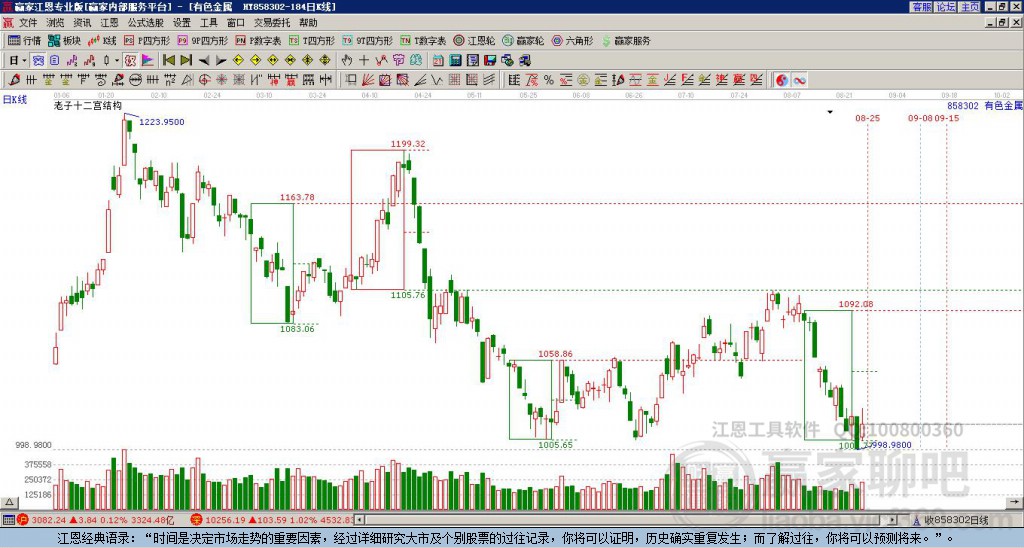Jump to last bar with green skip-forward icon

186,61
